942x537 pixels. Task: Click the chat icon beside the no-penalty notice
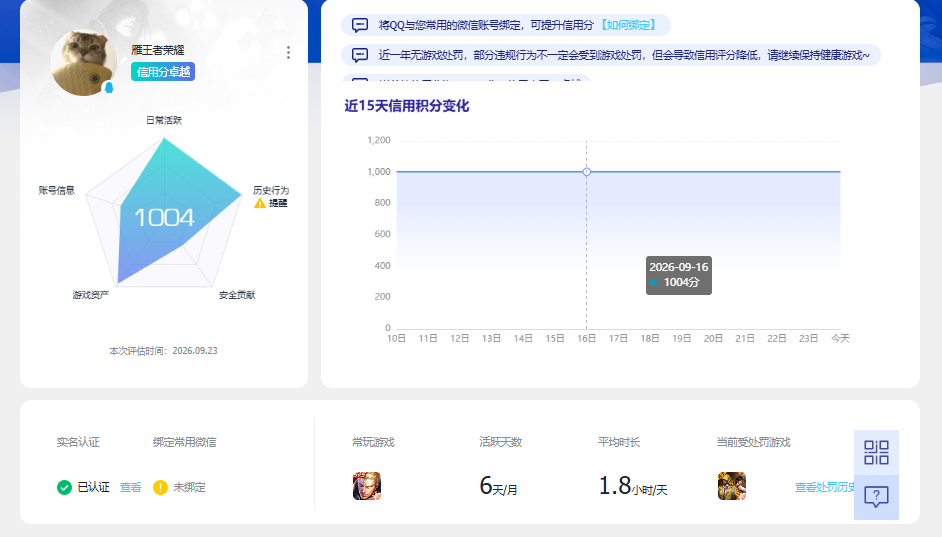click(x=360, y=55)
